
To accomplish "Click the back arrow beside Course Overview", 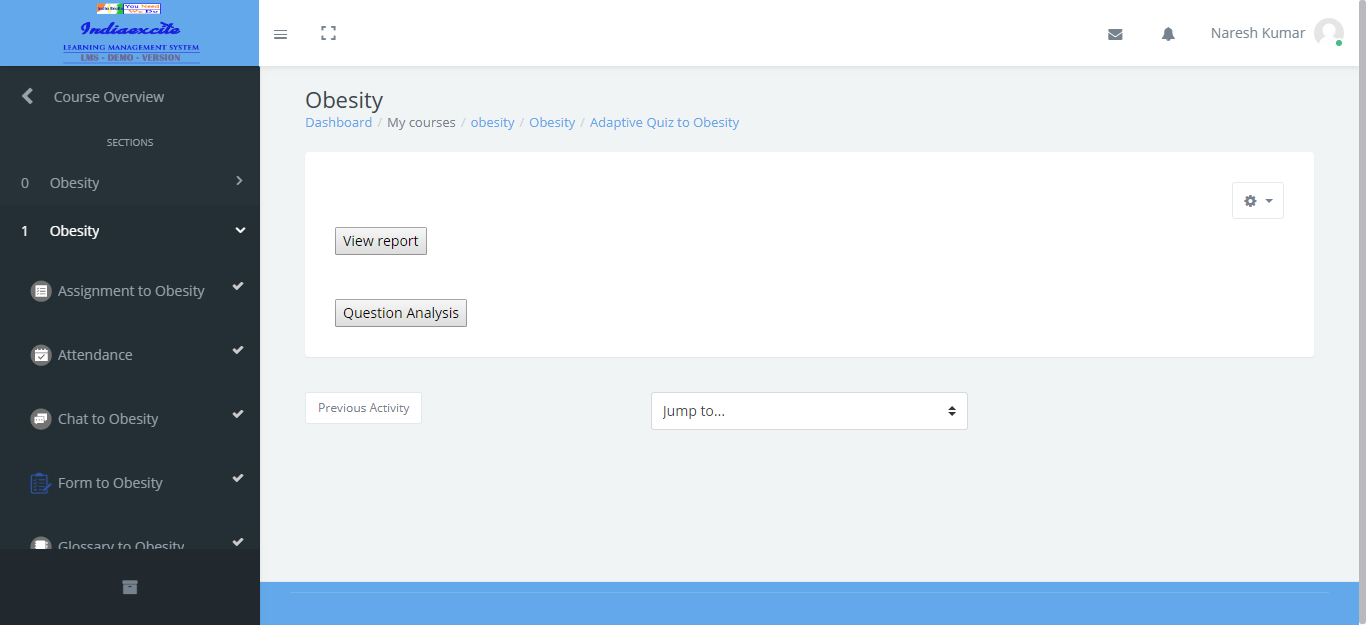I will 28,97.
